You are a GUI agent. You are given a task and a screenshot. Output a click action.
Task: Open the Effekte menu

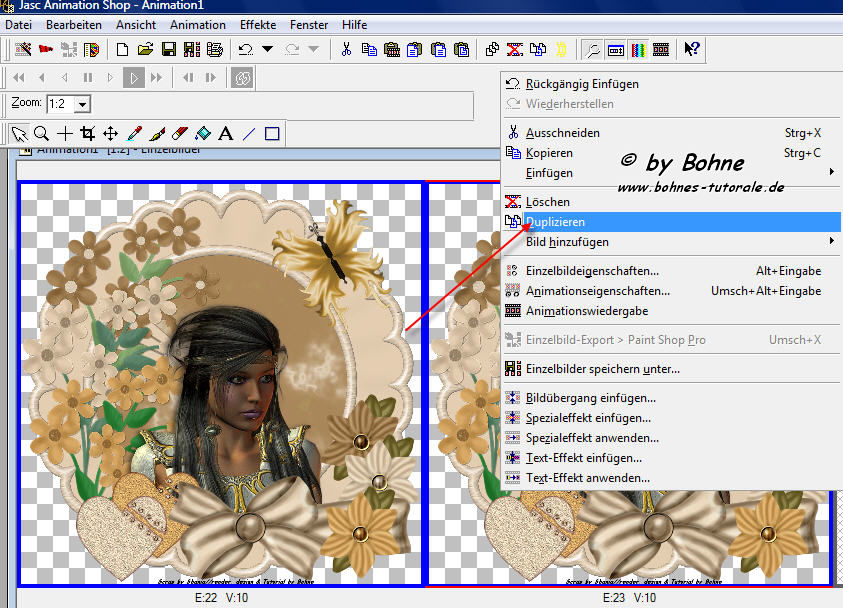tap(258, 24)
